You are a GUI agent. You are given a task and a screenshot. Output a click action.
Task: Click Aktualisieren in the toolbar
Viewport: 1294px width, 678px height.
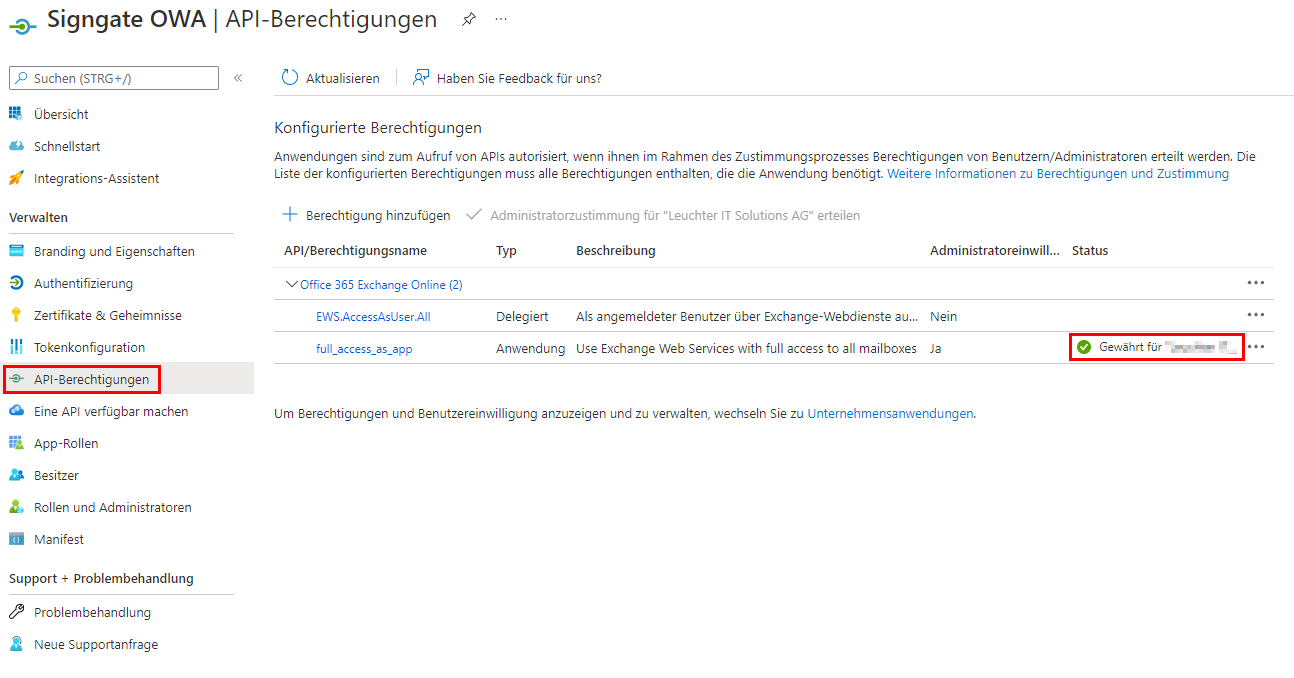pyautogui.click(x=331, y=78)
